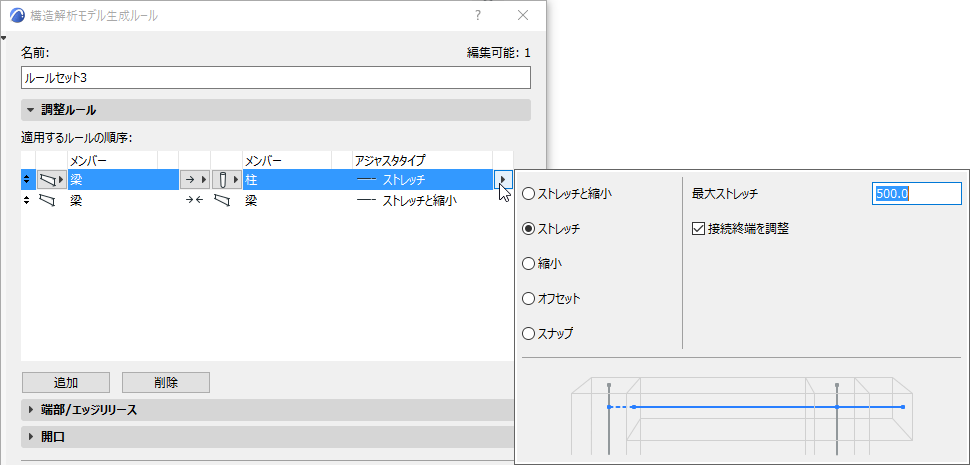Click drag handle of first 梁 rule row
The width and height of the screenshot is (970, 465).
click(x=27, y=180)
